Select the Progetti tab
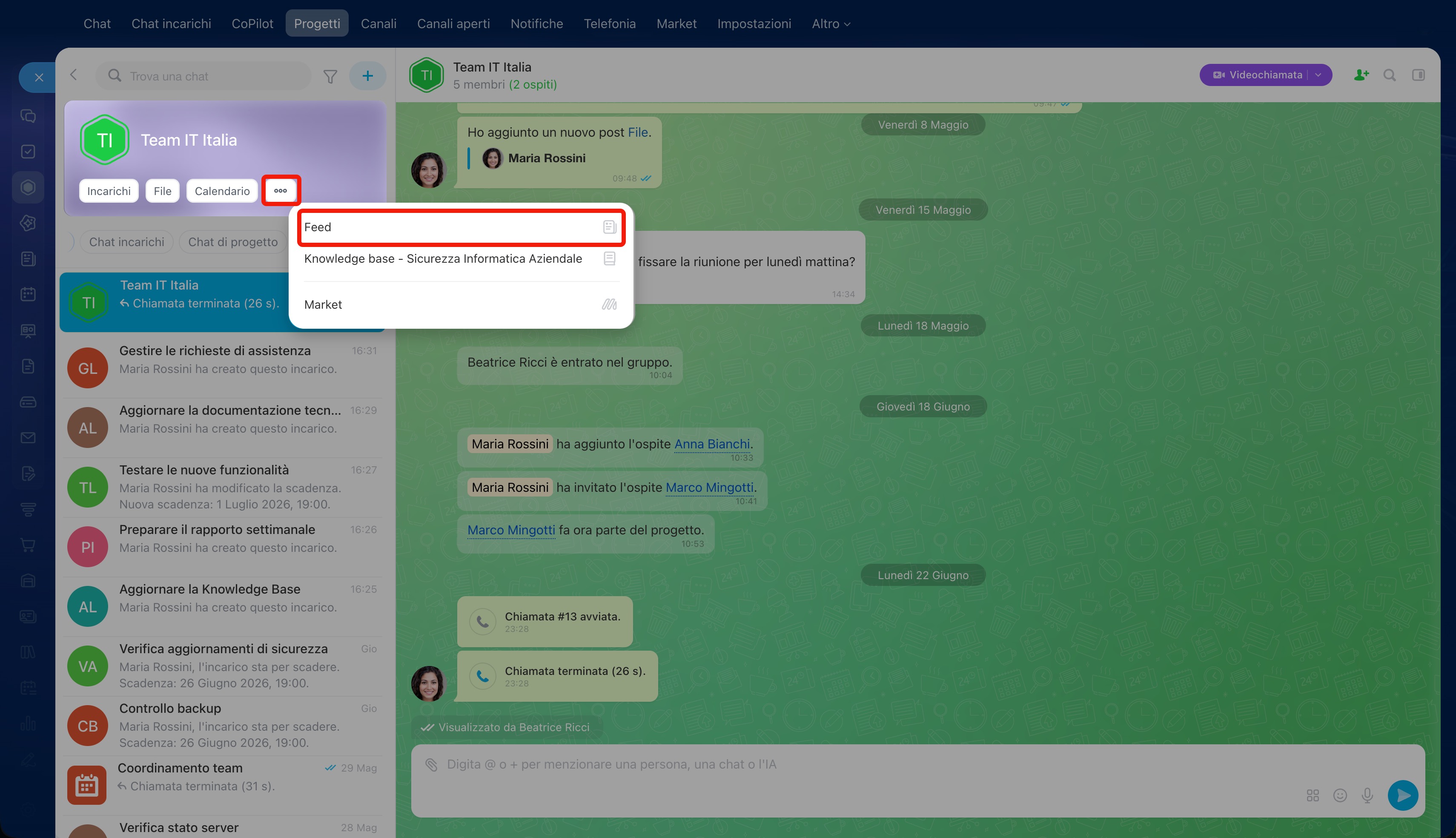Image resolution: width=1456 pixels, height=838 pixels. pos(317,23)
